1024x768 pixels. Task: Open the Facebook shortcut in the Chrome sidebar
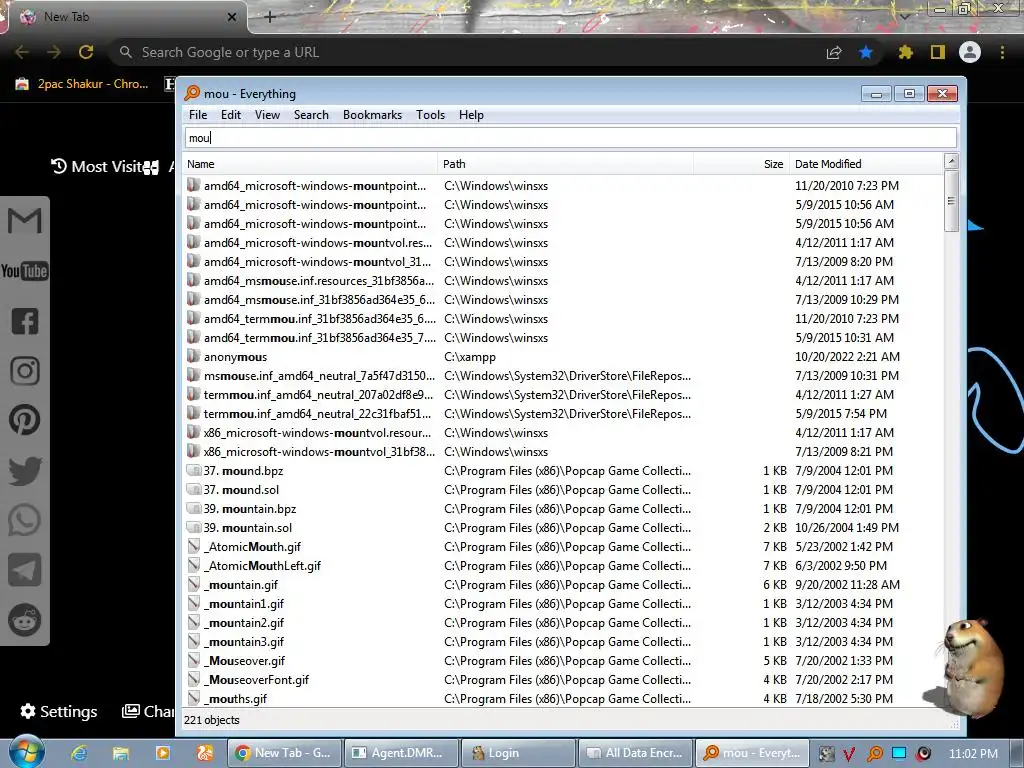coord(24,321)
